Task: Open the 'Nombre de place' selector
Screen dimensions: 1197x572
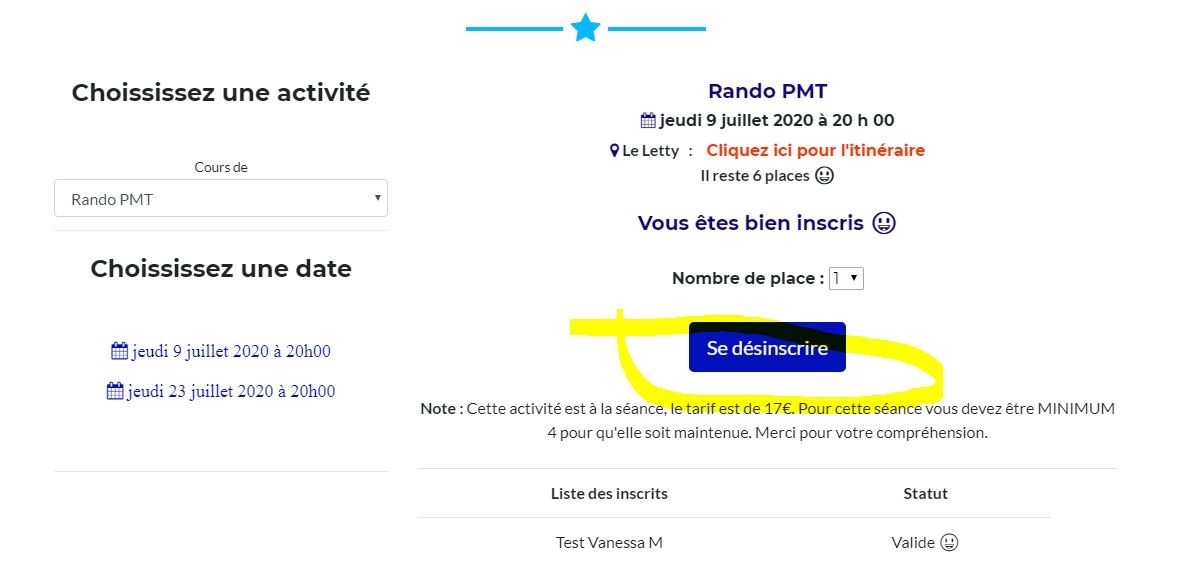Action: click(x=846, y=279)
